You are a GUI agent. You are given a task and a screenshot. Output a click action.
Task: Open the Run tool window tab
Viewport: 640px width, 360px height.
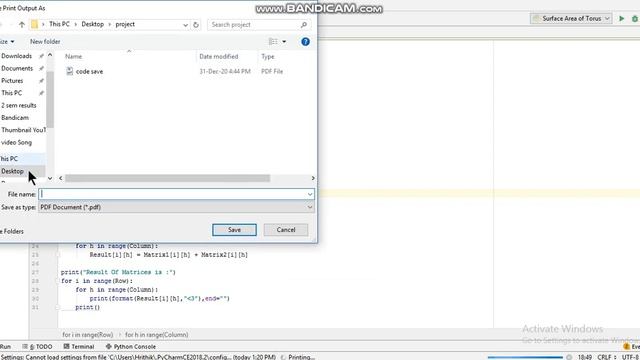[6, 347]
